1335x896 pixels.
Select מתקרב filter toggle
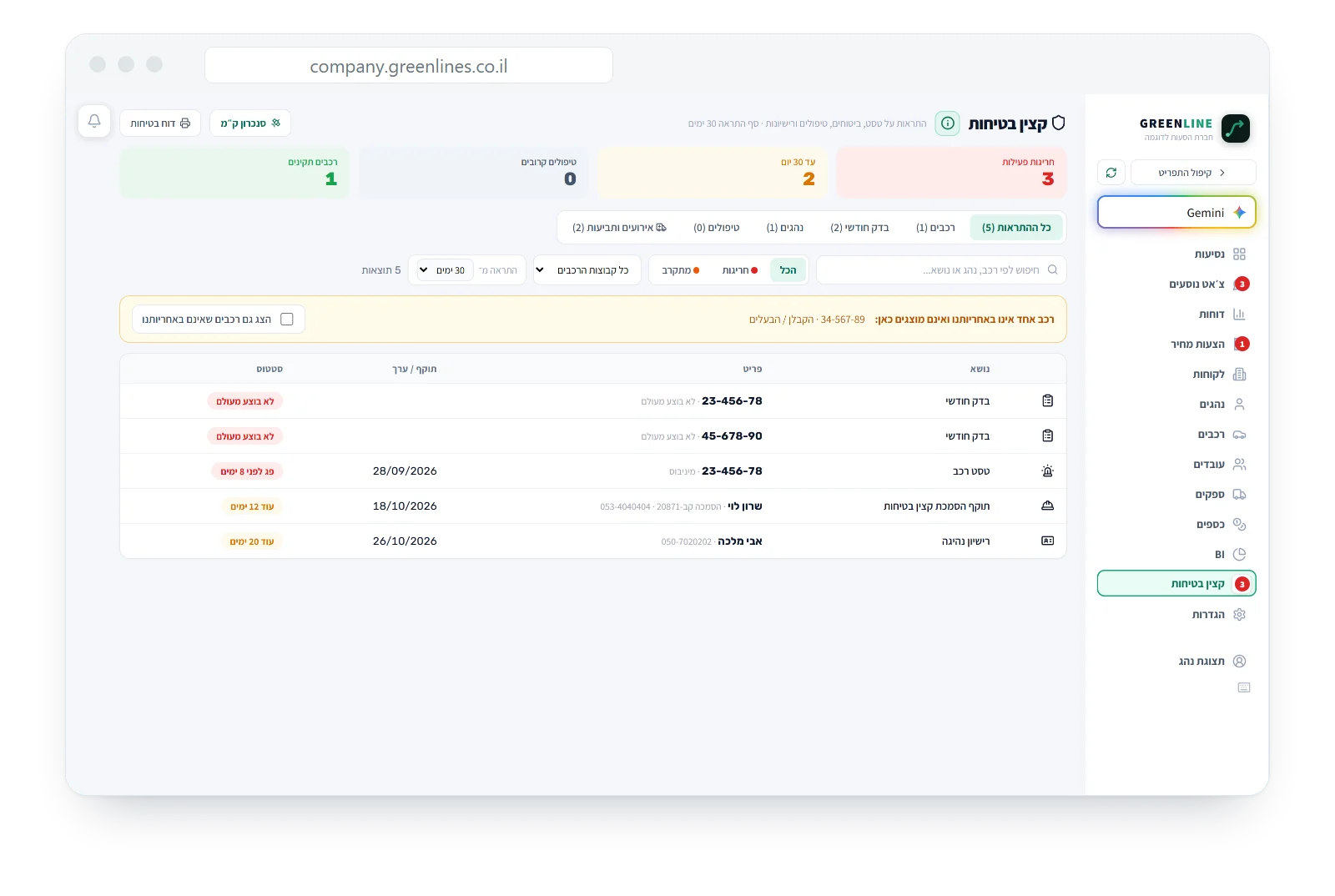[680, 270]
